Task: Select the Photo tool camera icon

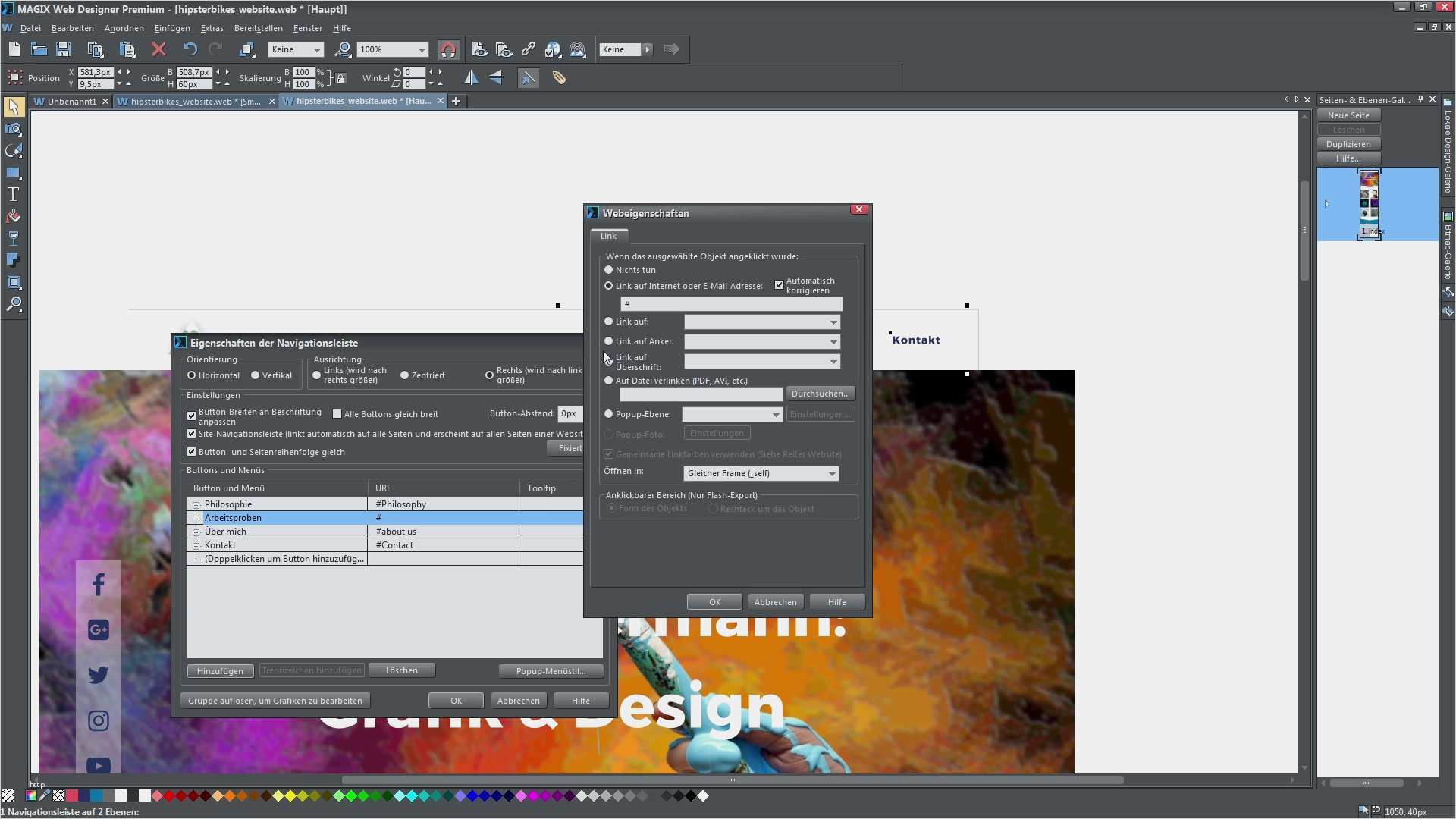Action: click(x=13, y=129)
